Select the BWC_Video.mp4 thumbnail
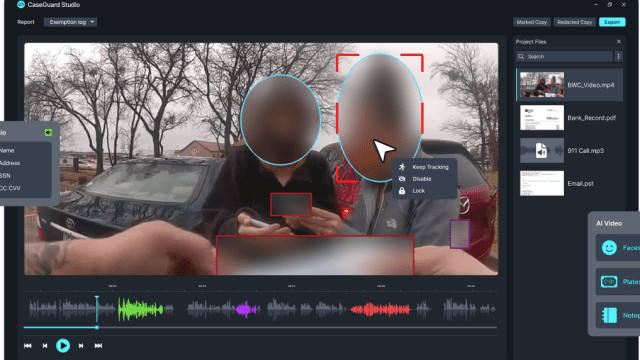 click(542, 85)
